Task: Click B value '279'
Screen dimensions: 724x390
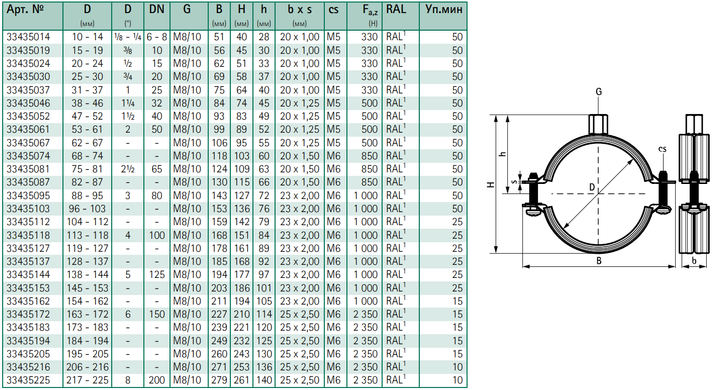Action: pyautogui.click(x=219, y=380)
